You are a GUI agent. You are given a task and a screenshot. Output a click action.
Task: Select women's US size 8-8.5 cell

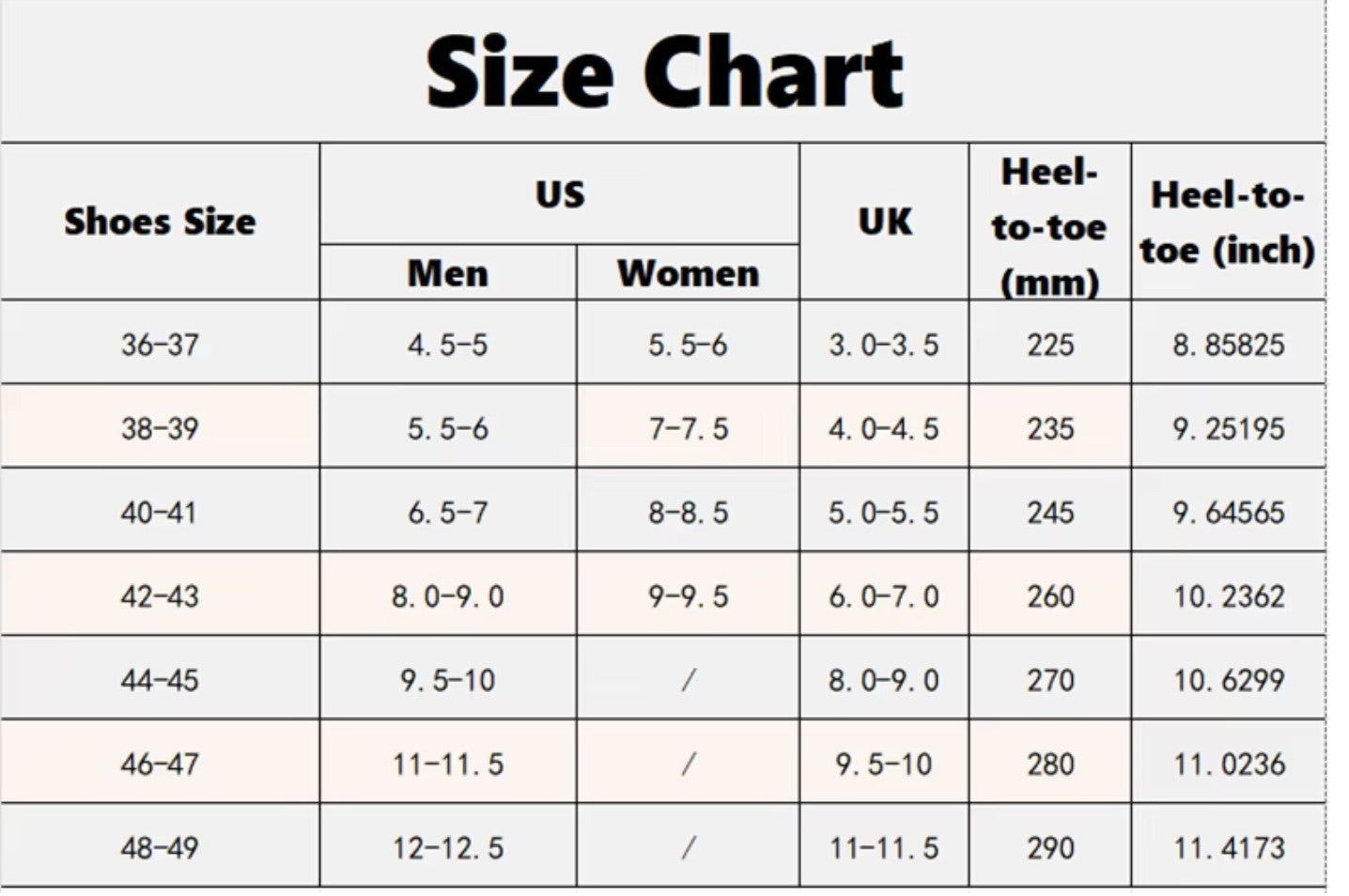tap(688, 512)
